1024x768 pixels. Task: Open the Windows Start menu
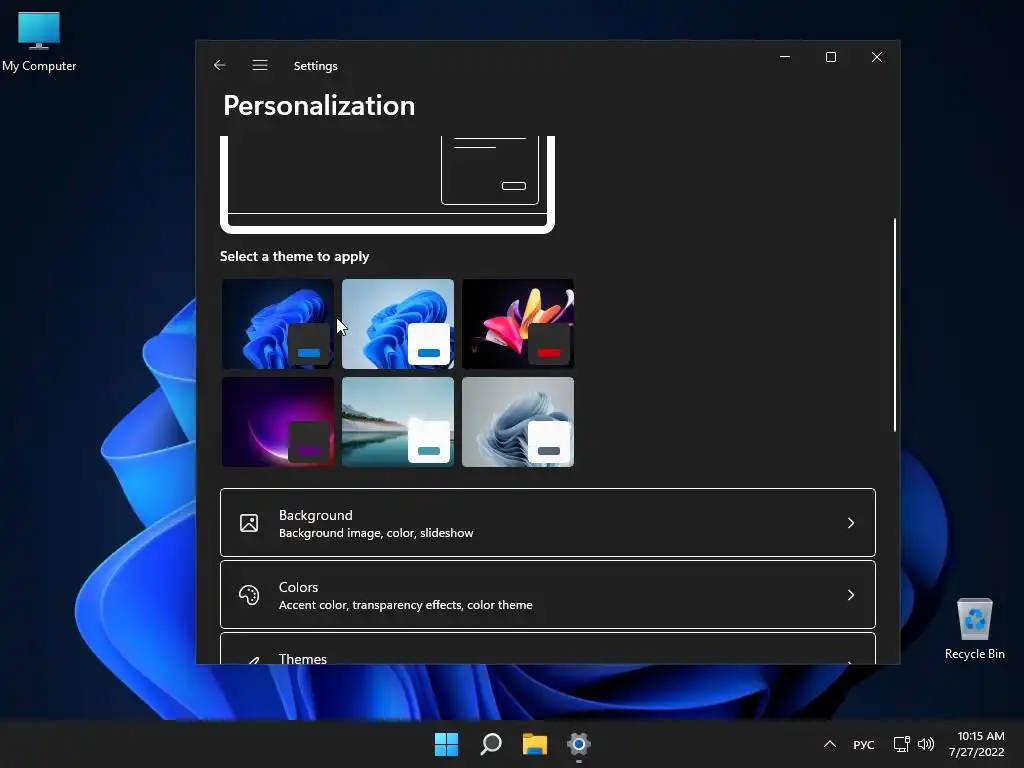coord(447,744)
